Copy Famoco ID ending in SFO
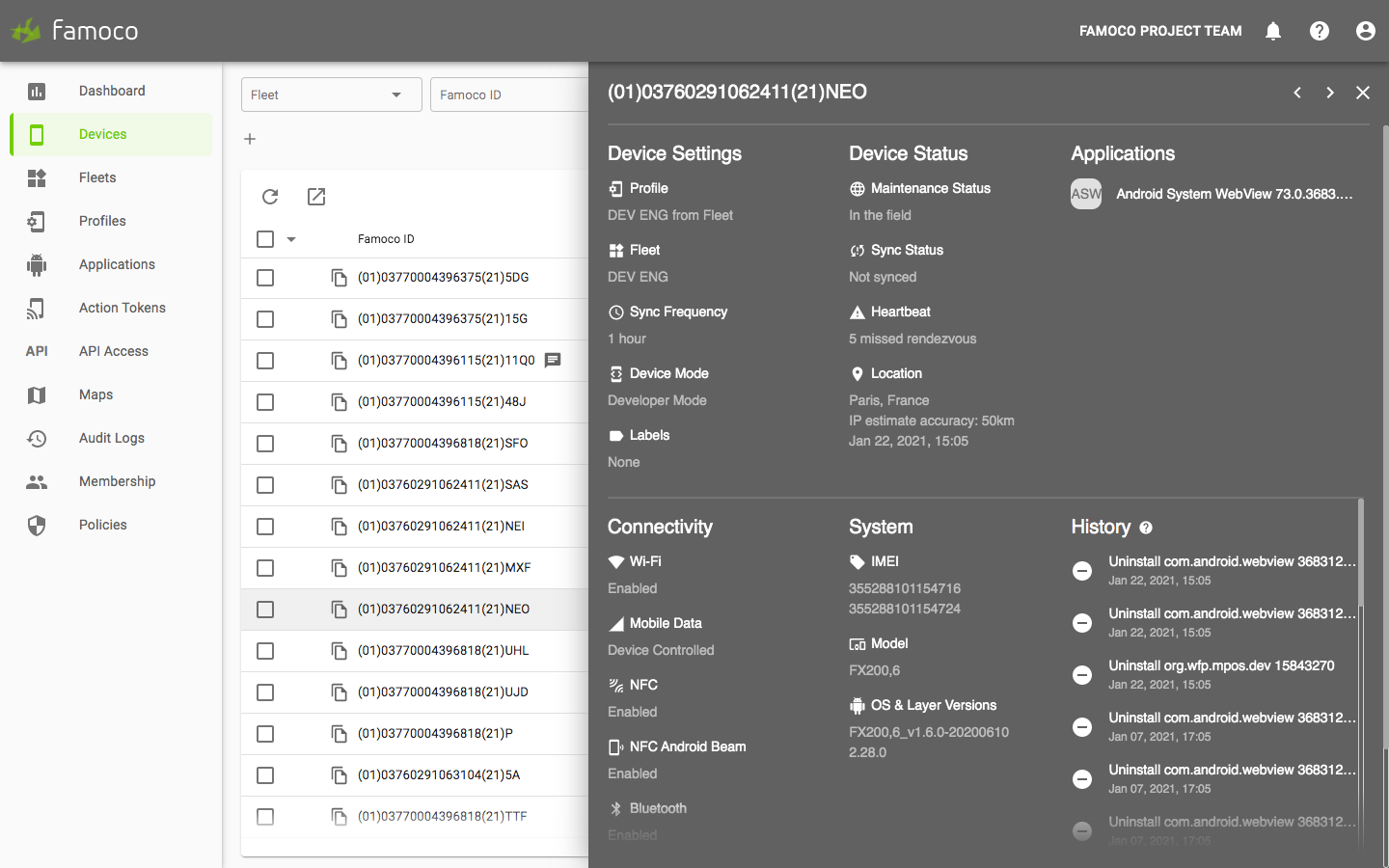 pyautogui.click(x=340, y=444)
